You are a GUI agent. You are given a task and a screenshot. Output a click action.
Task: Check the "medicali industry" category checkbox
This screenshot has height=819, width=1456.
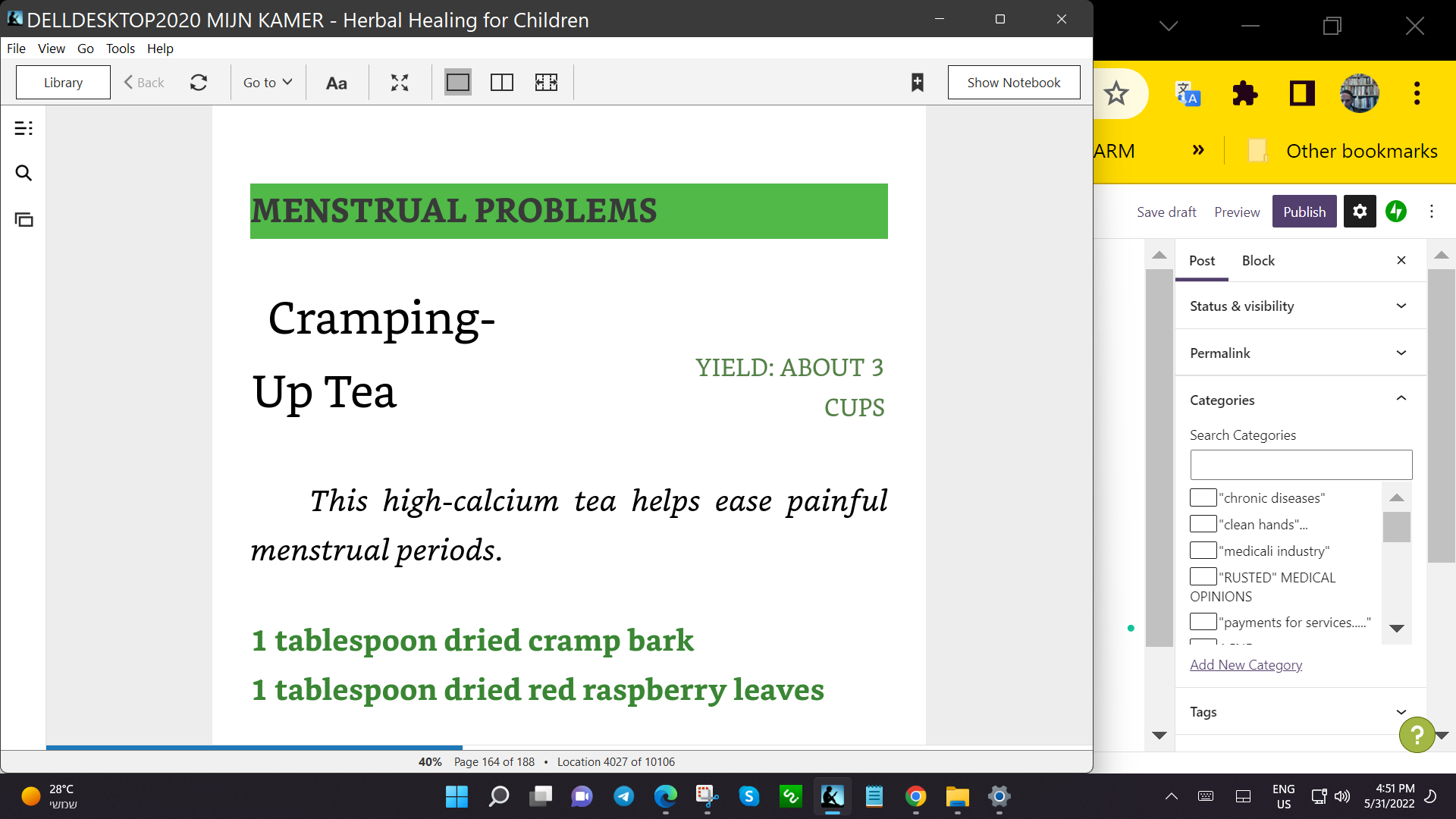1203,551
